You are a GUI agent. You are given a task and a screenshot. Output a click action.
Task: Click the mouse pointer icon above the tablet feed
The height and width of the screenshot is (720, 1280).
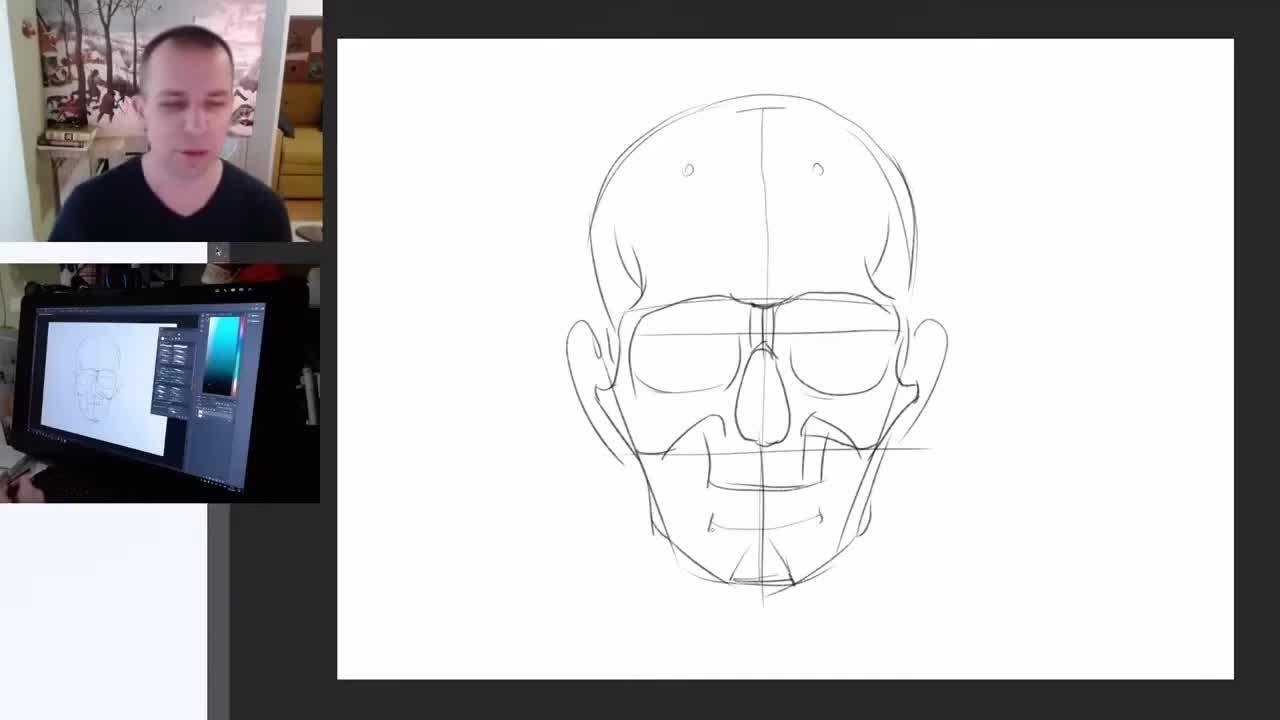point(219,252)
